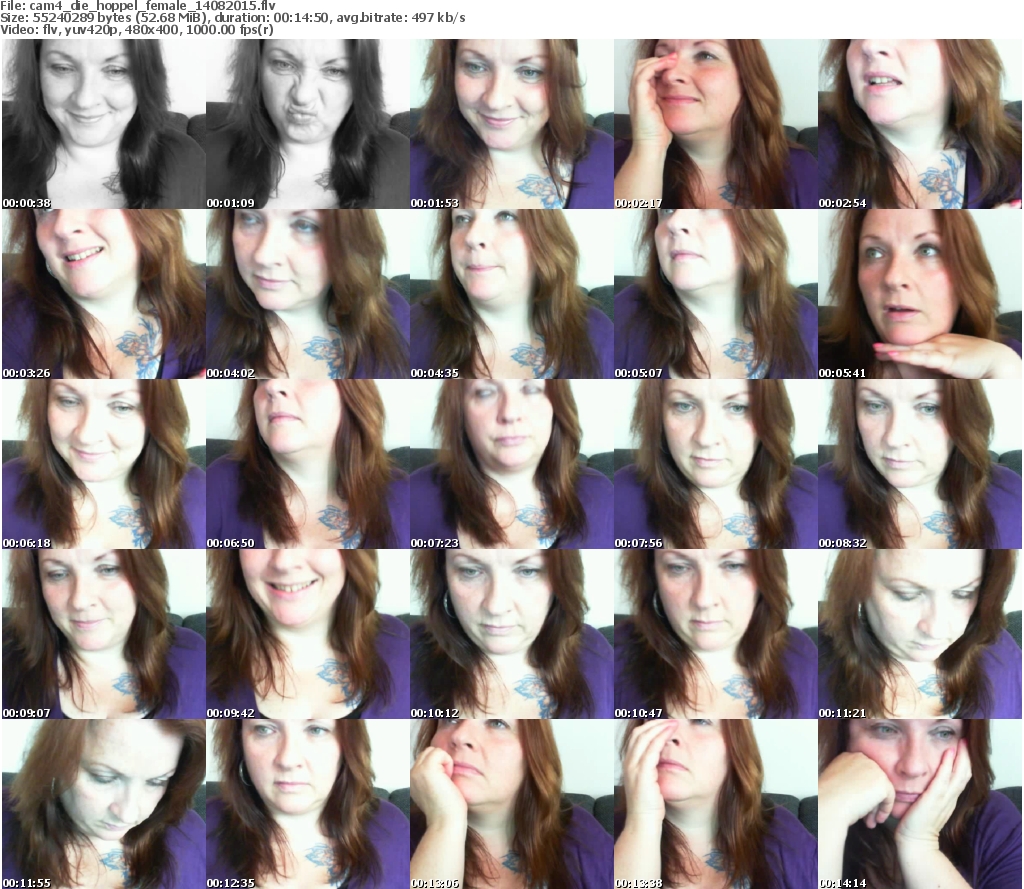Viewport: 1024px width, 889px height.
Task: Select the thumbnail stamped 00:00:38
Action: (x=103, y=124)
